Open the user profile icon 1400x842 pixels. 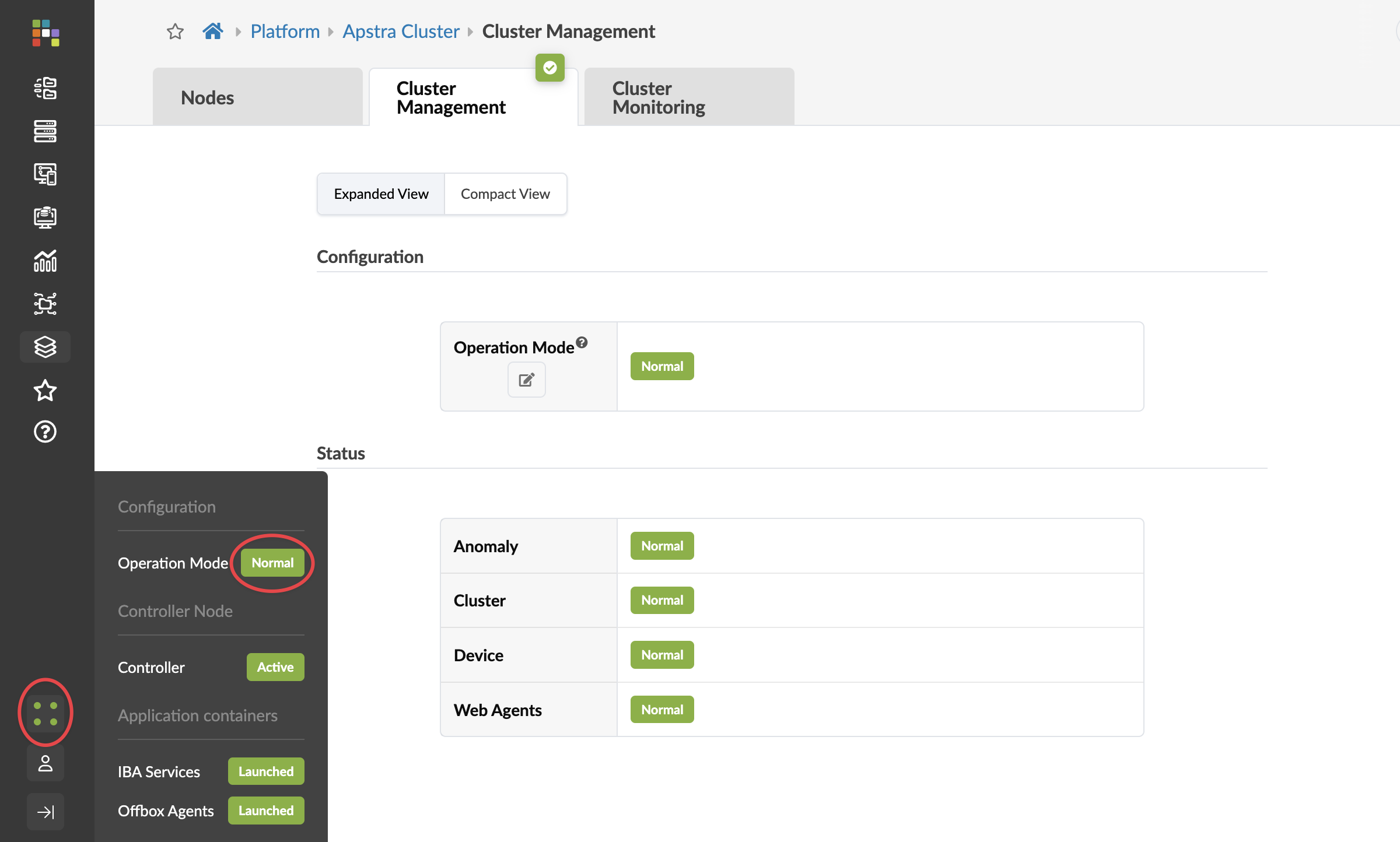45,763
